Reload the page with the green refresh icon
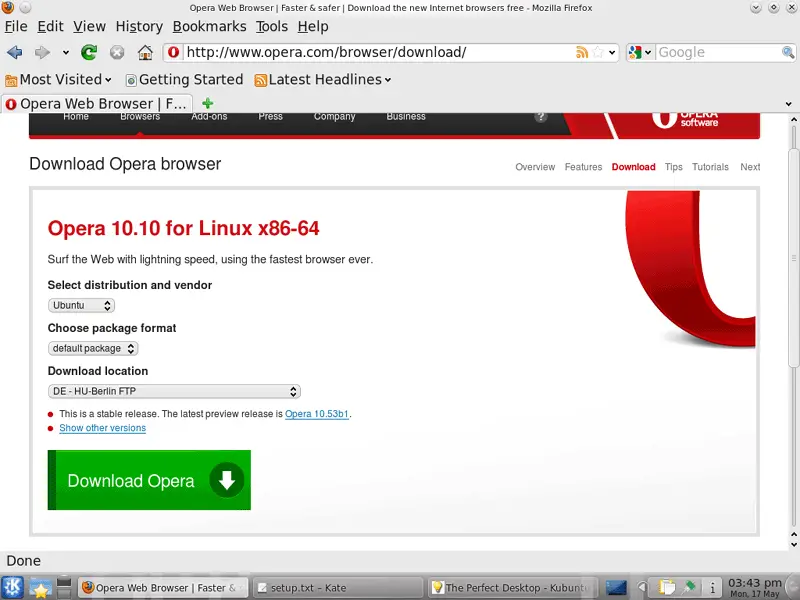 pos(89,52)
